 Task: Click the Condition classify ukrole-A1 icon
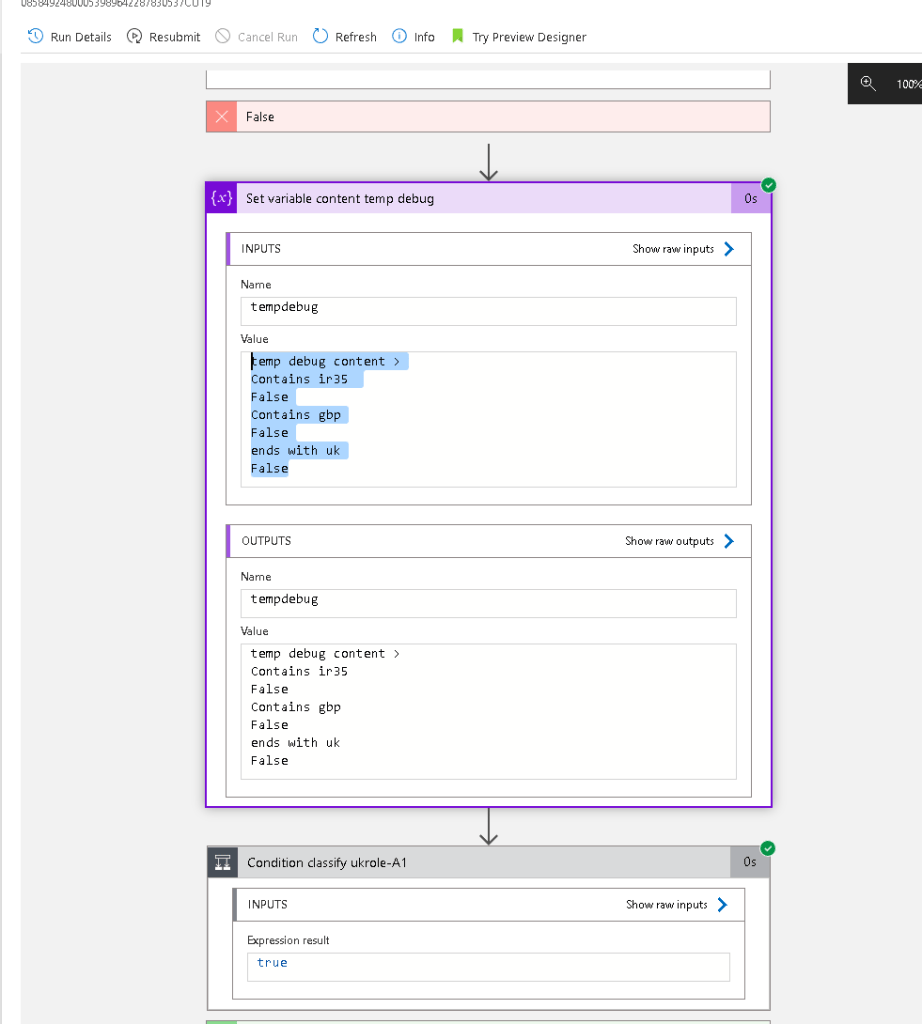(x=223, y=863)
